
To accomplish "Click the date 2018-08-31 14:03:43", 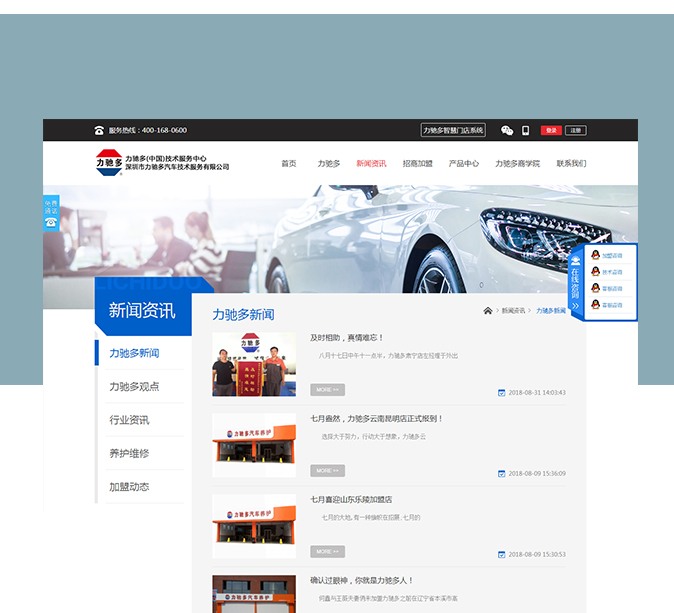I will click(x=537, y=392).
